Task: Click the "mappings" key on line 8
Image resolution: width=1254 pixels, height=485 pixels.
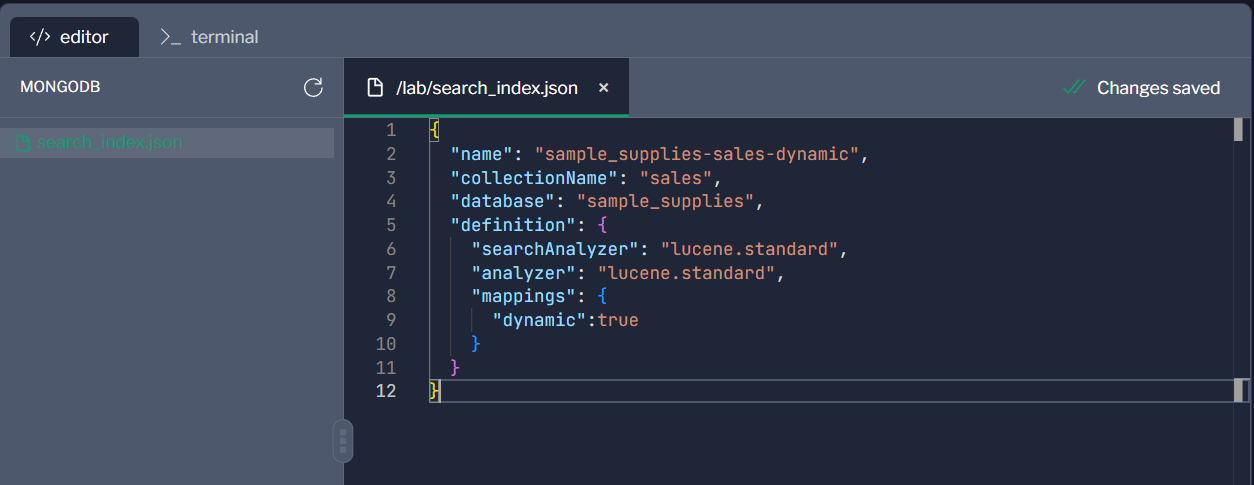Action: point(515,296)
